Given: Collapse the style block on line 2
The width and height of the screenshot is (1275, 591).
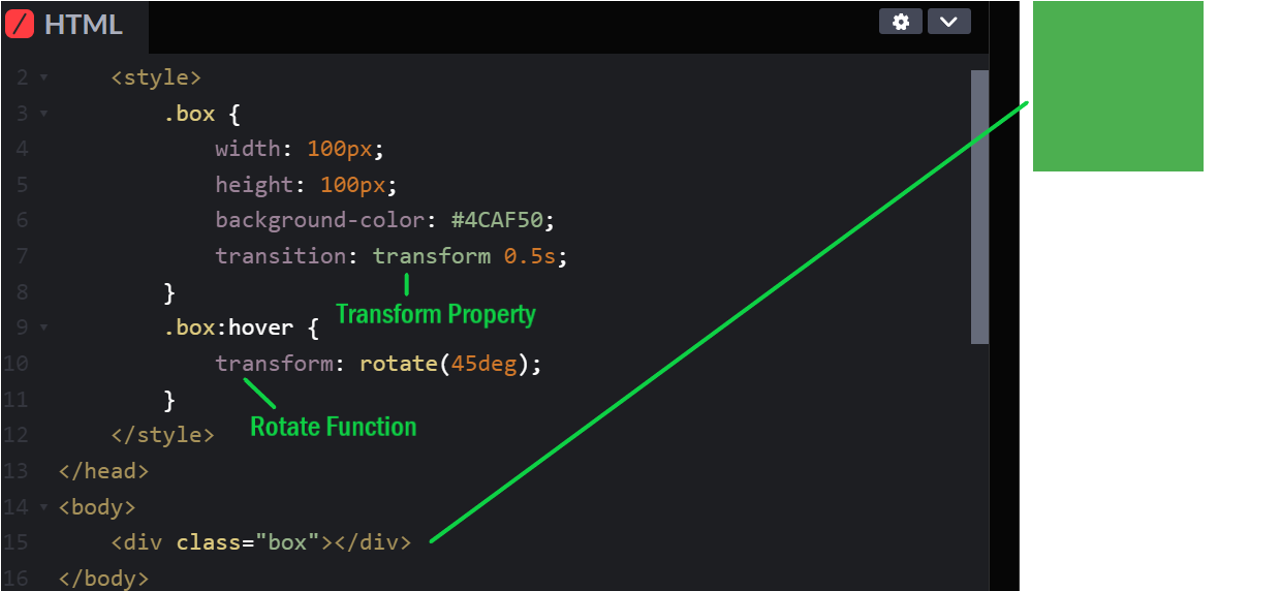Looking at the screenshot, I should point(43,78).
